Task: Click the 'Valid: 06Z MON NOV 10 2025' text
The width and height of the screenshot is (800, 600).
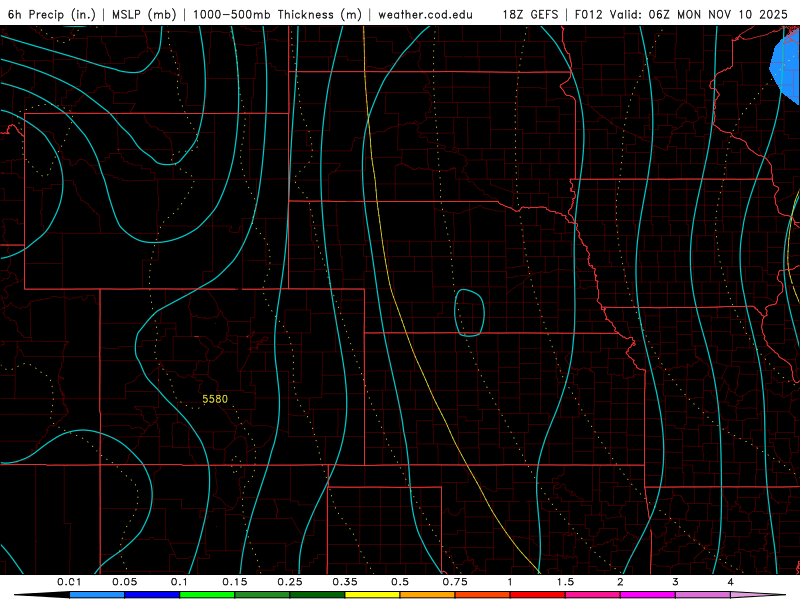Action: click(699, 14)
